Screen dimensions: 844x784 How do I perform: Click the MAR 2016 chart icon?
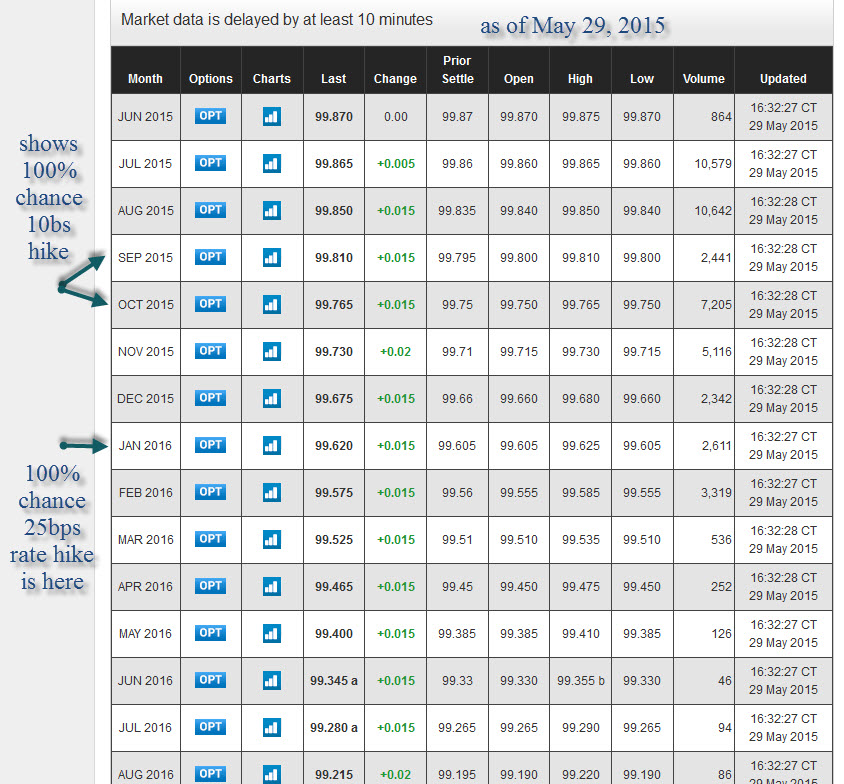coord(272,540)
